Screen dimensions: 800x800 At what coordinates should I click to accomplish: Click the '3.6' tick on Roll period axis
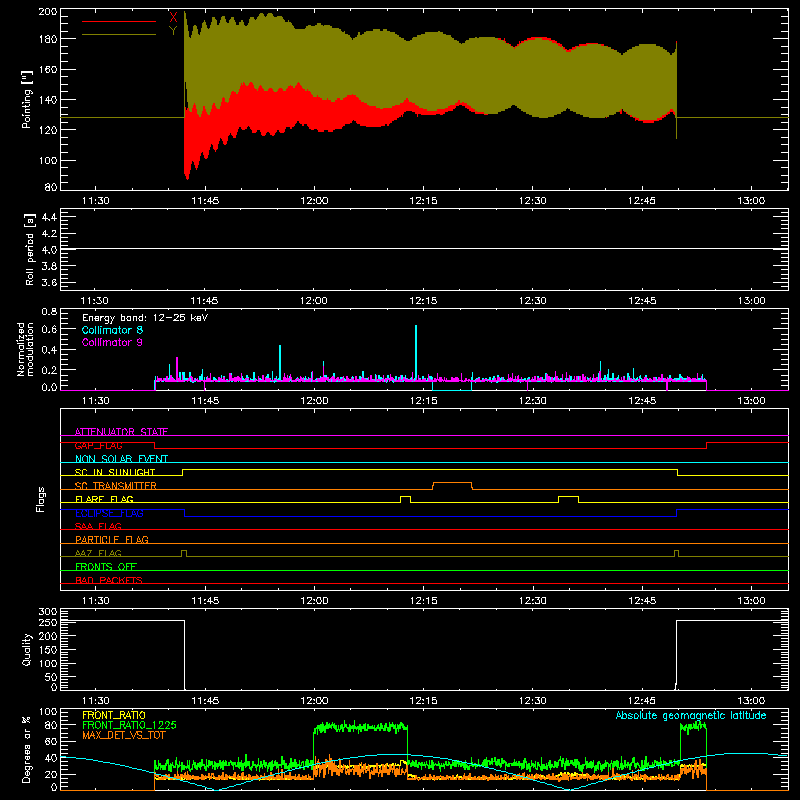point(49,283)
